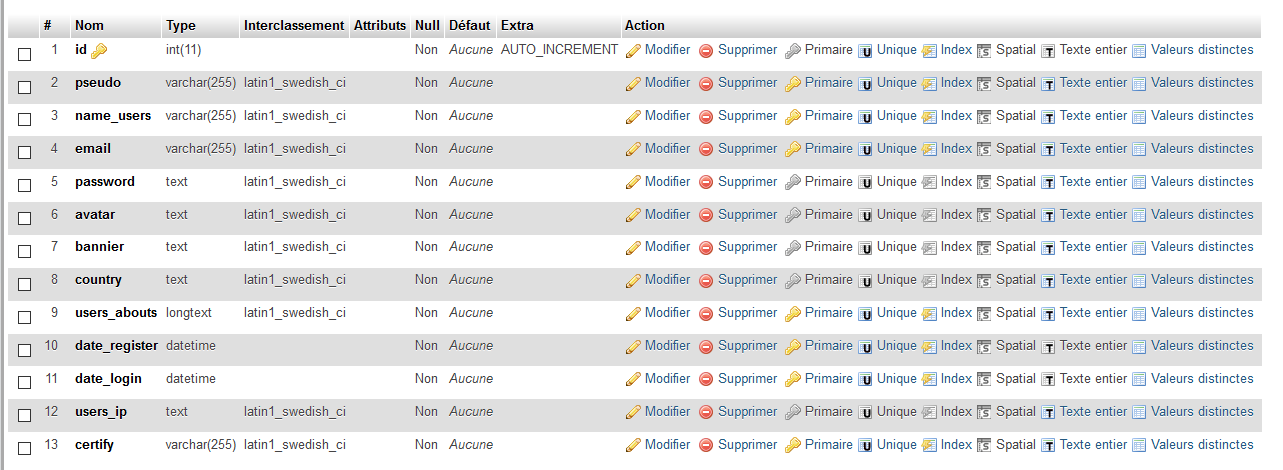This screenshot has height=470, width=1283.
Task: Click the gold key icon beside the id column
Action: [x=99, y=51]
